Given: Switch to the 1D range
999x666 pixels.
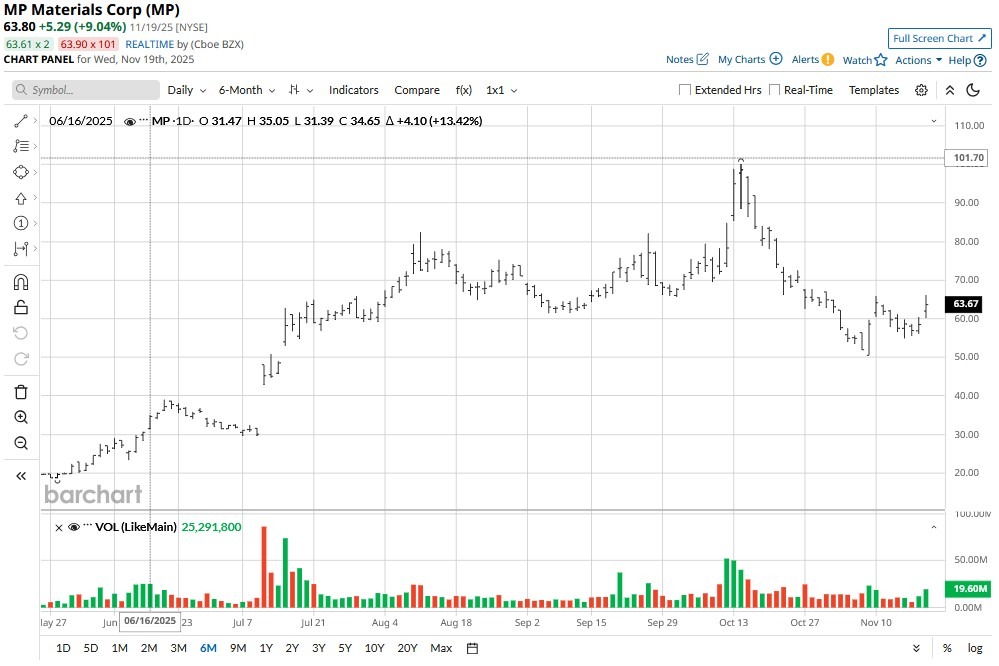Looking at the screenshot, I should pyautogui.click(x=63, y=649).
